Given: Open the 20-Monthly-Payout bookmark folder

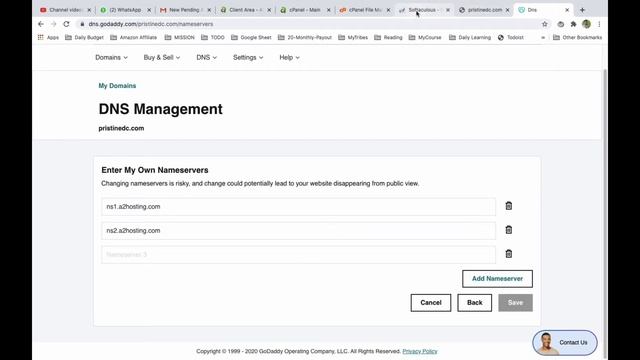Looking at the screenshot, I should click(305, 37).
